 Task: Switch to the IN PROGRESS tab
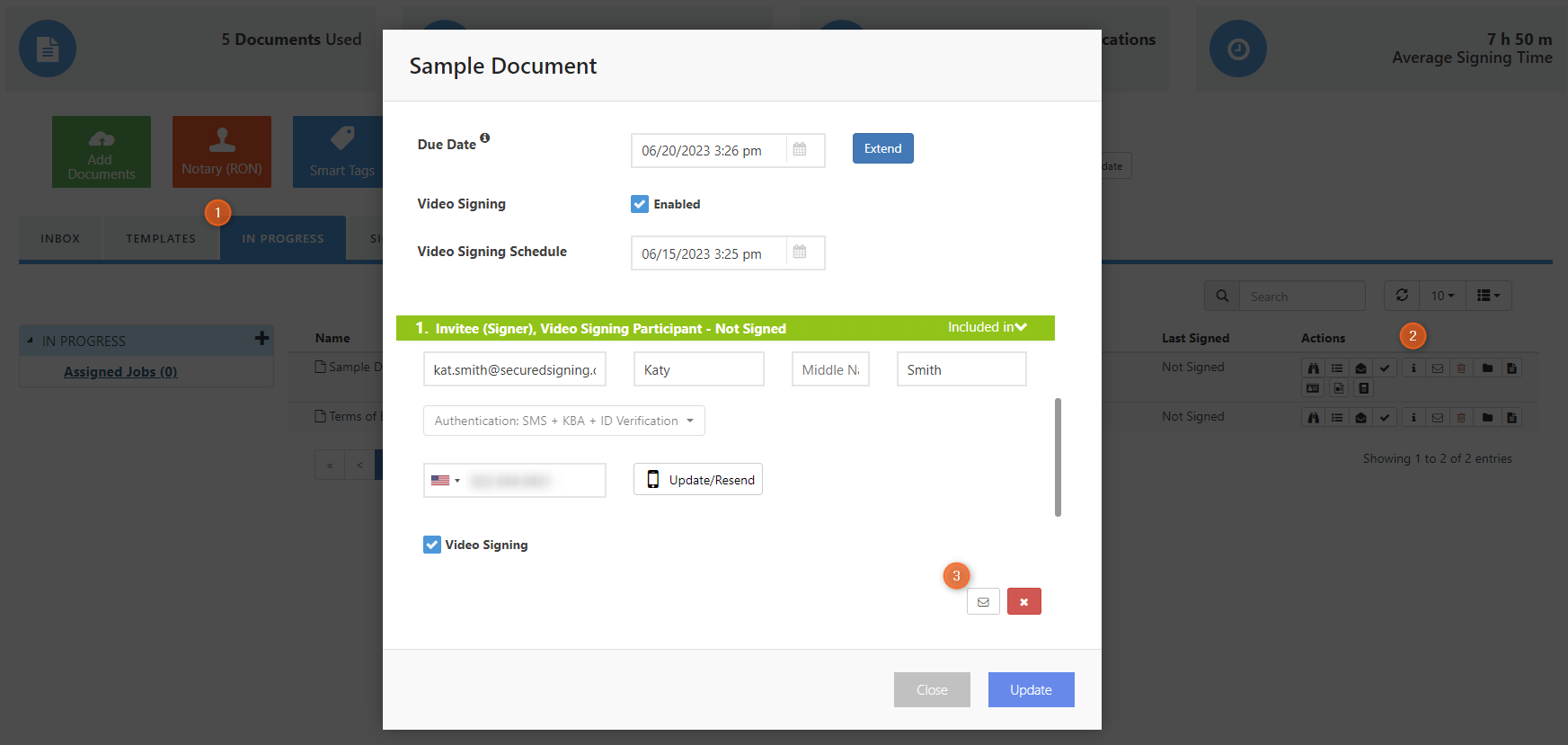coord(283,238)
